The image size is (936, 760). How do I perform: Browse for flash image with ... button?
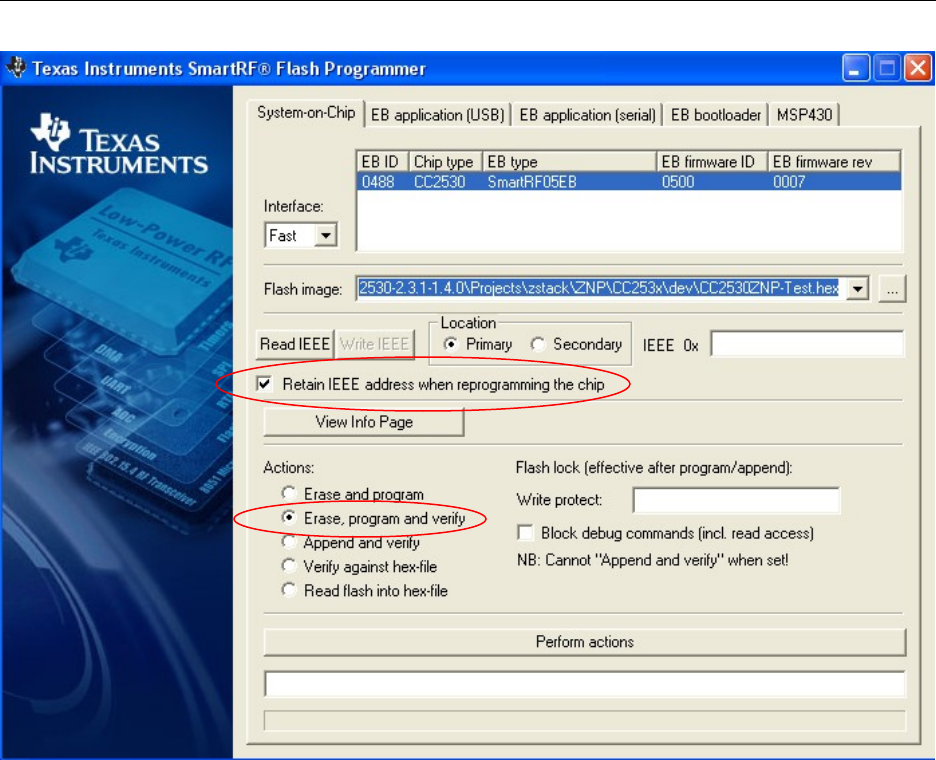(892, 289)
